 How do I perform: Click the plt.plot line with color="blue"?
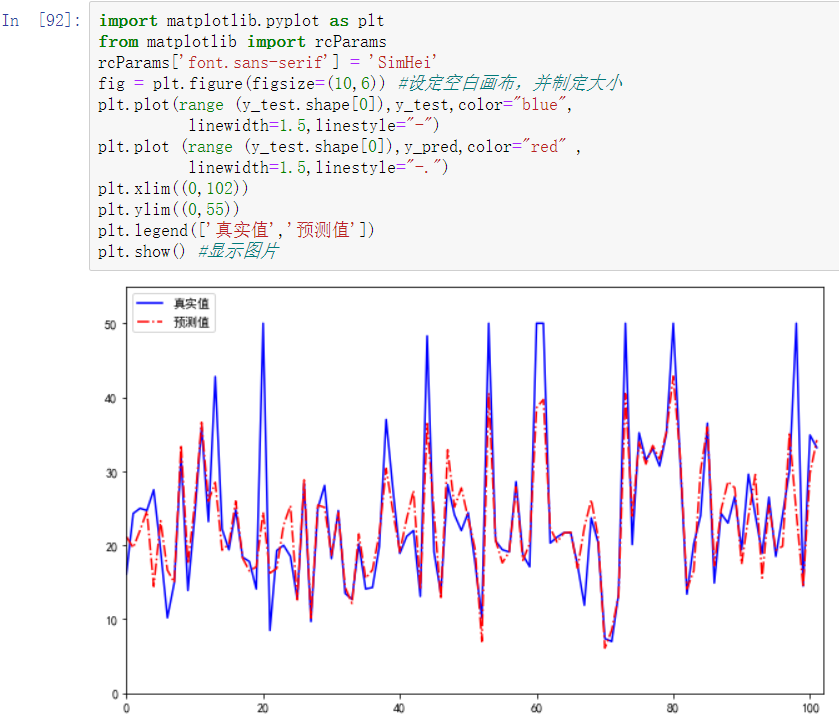[335, 105]
